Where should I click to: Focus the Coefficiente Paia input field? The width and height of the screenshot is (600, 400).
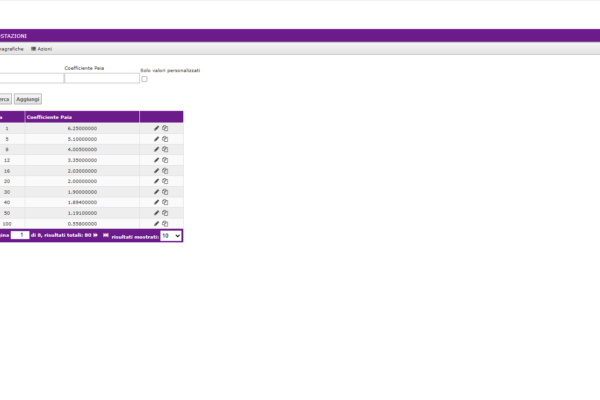[101, 78]
